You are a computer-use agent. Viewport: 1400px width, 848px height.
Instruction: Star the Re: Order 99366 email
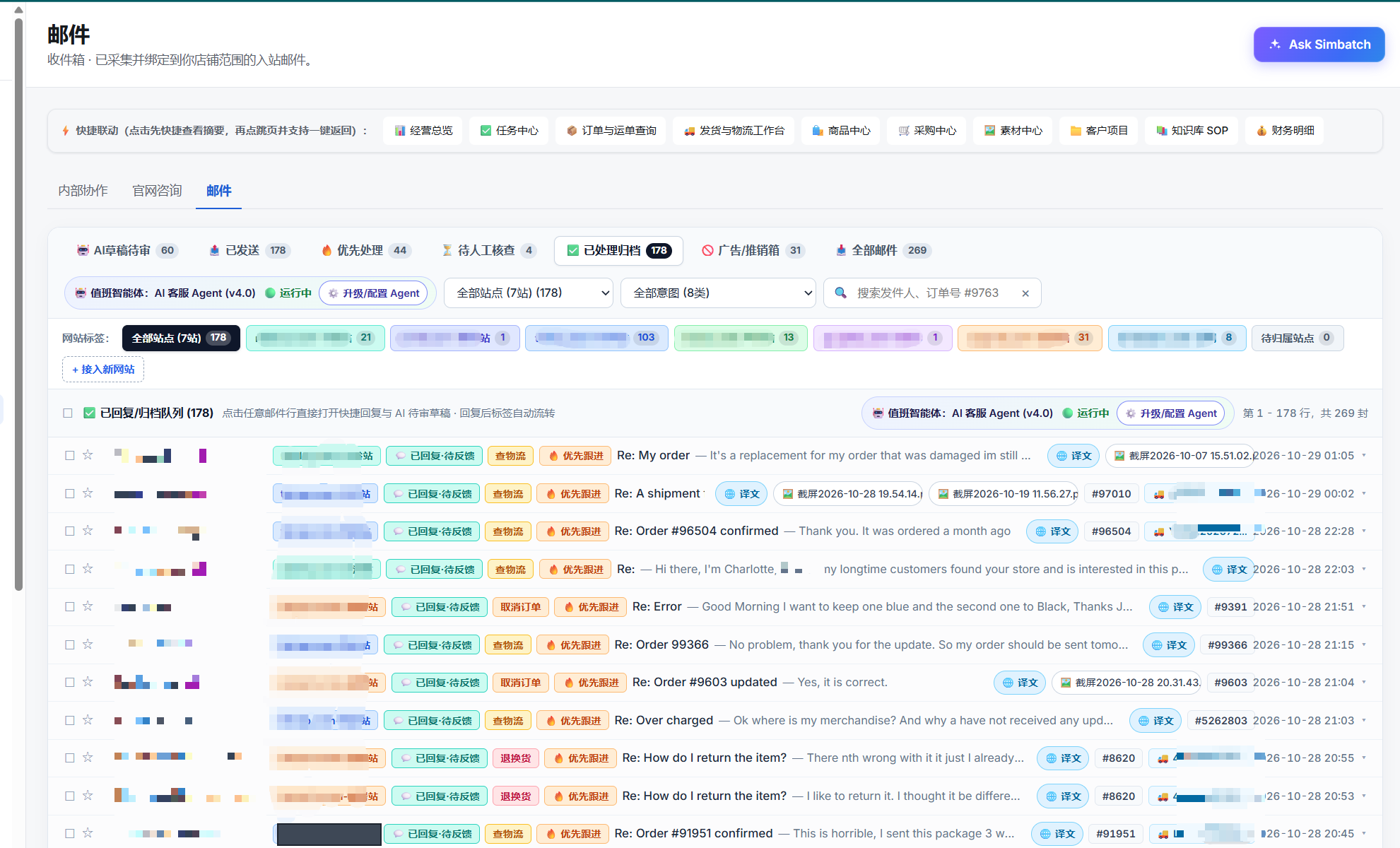(88, 644)
